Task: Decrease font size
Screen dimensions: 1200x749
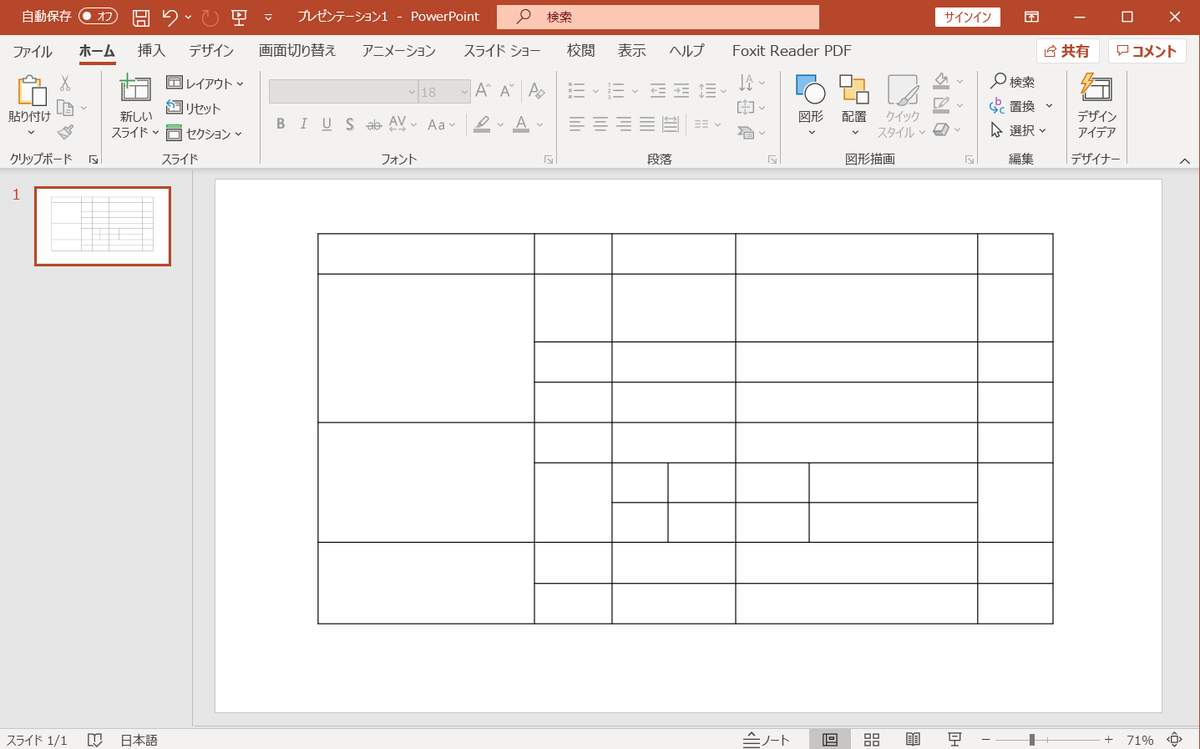Action: point(507,91)
